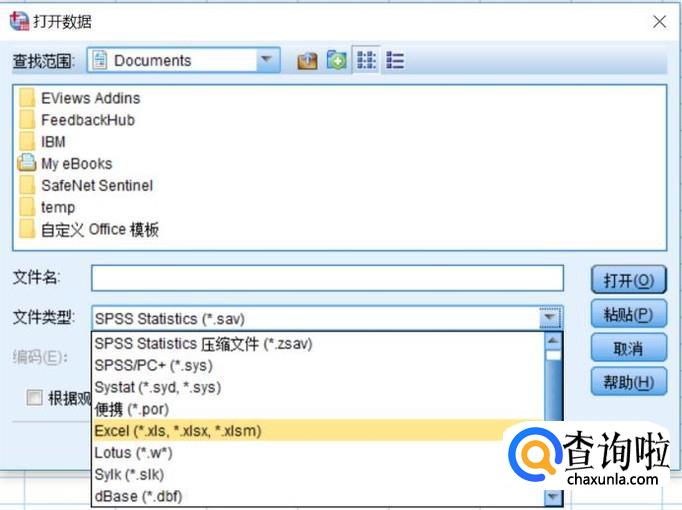Click the EViews Addins folder name
This screenshot has width=682, height=510.
90,98
